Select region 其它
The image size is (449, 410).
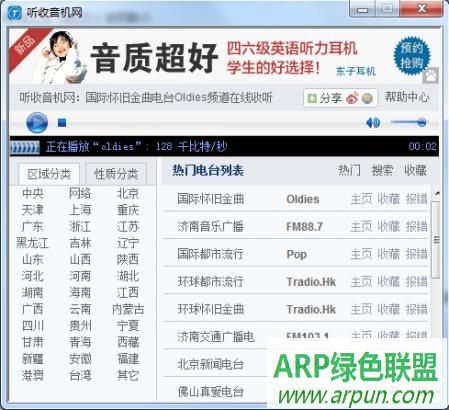[x=128, y=376]
